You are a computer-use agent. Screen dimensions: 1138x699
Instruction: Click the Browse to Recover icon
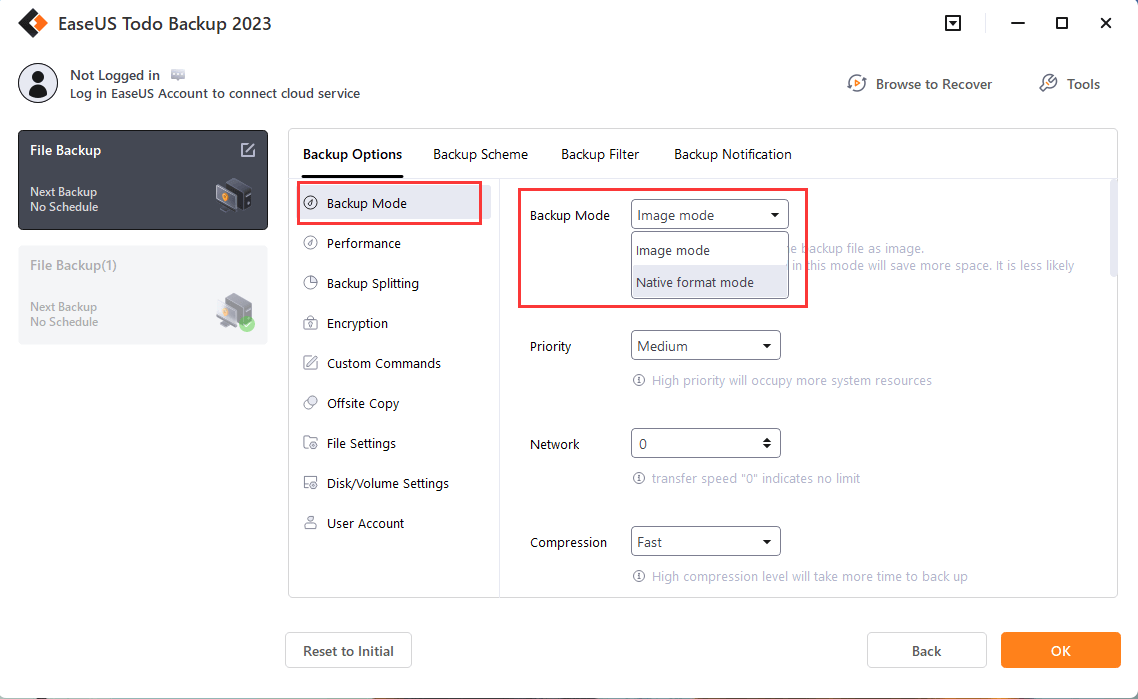click(x=857, y=83)
